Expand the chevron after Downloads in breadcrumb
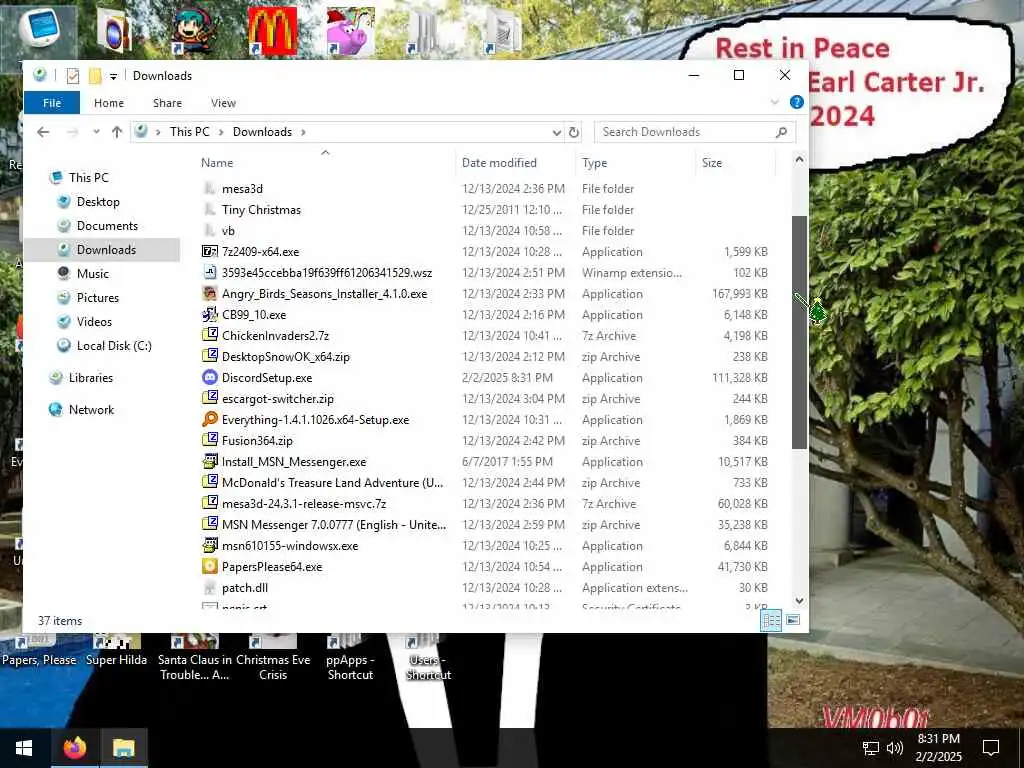The image size is (1024, 768). click(x=303, y=132)
